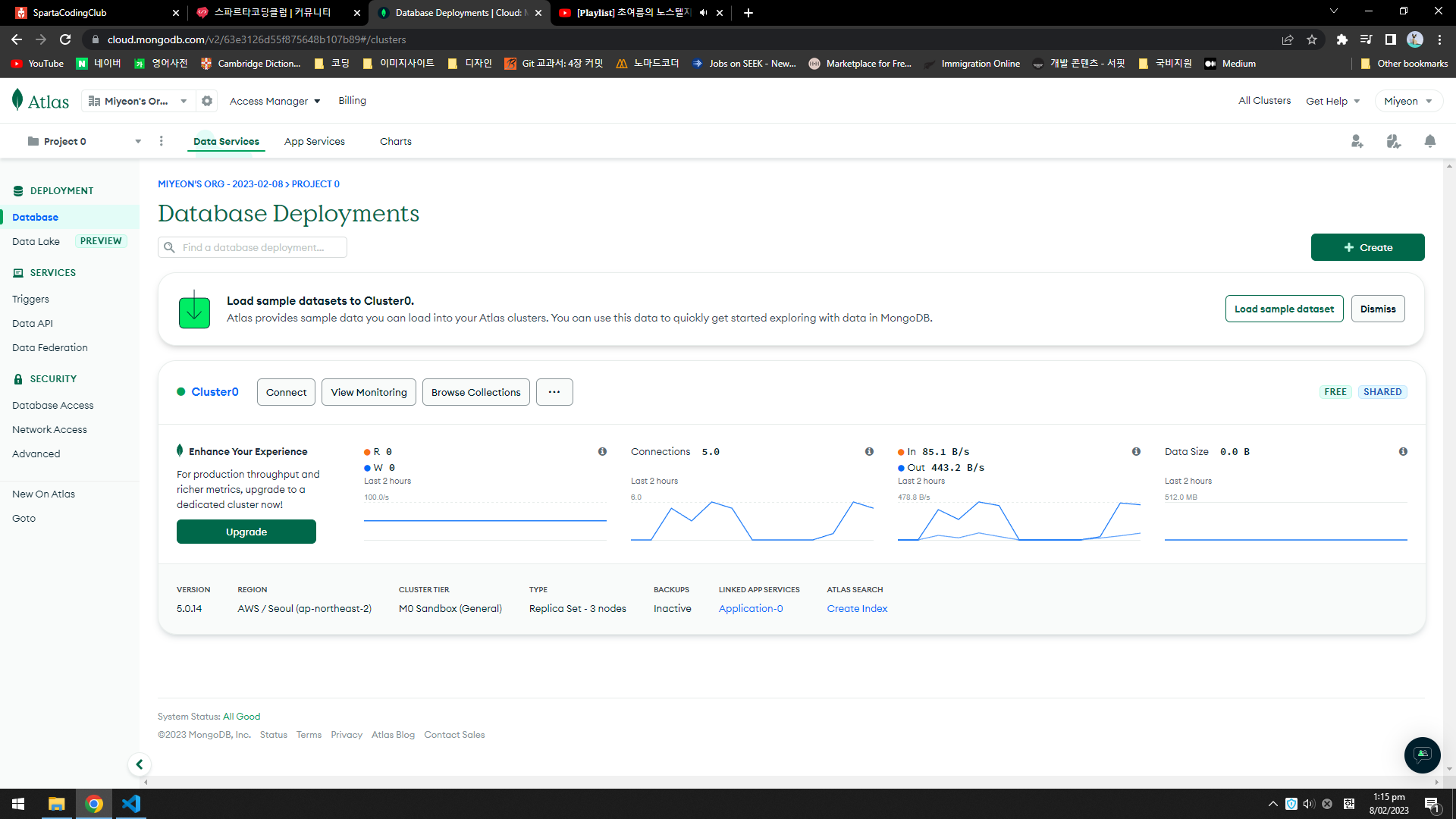This screenshot has height=819, width=1456.
Task: Click View Monitoring for Cluster0
Action: tap(369, 392)
